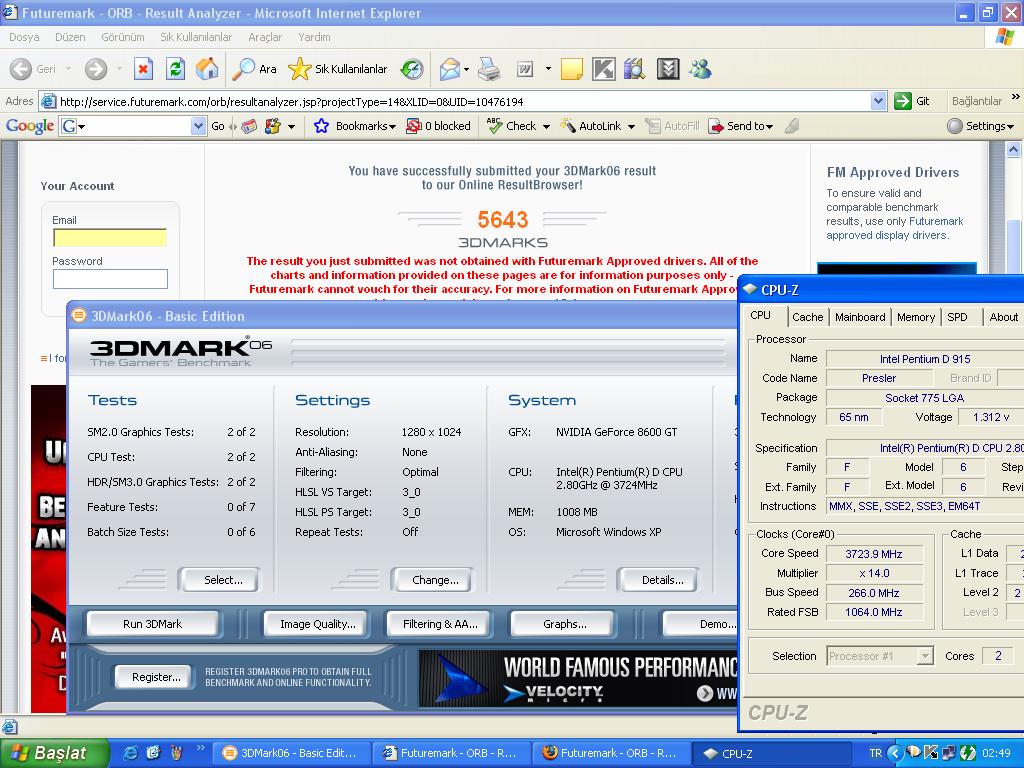Click Google toolbar 0 blocked popup icon
Image resolution: width=1024 pixels, height=768 pixels.
pyautogui.click(x=413, y=126)
